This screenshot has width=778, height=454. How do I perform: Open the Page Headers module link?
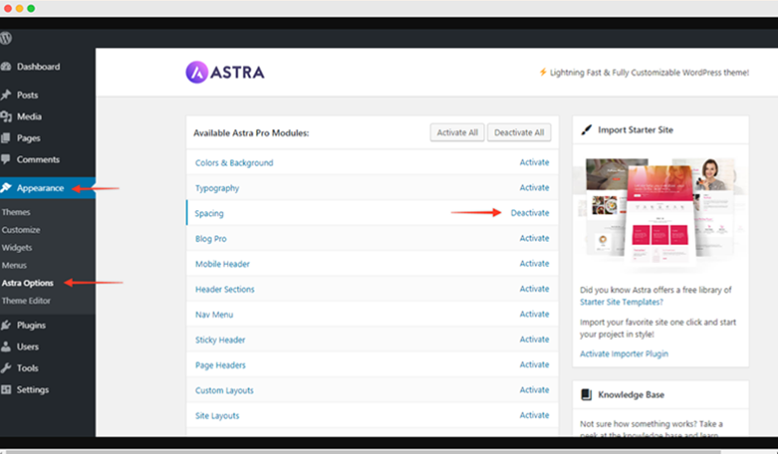pos(220,365)
